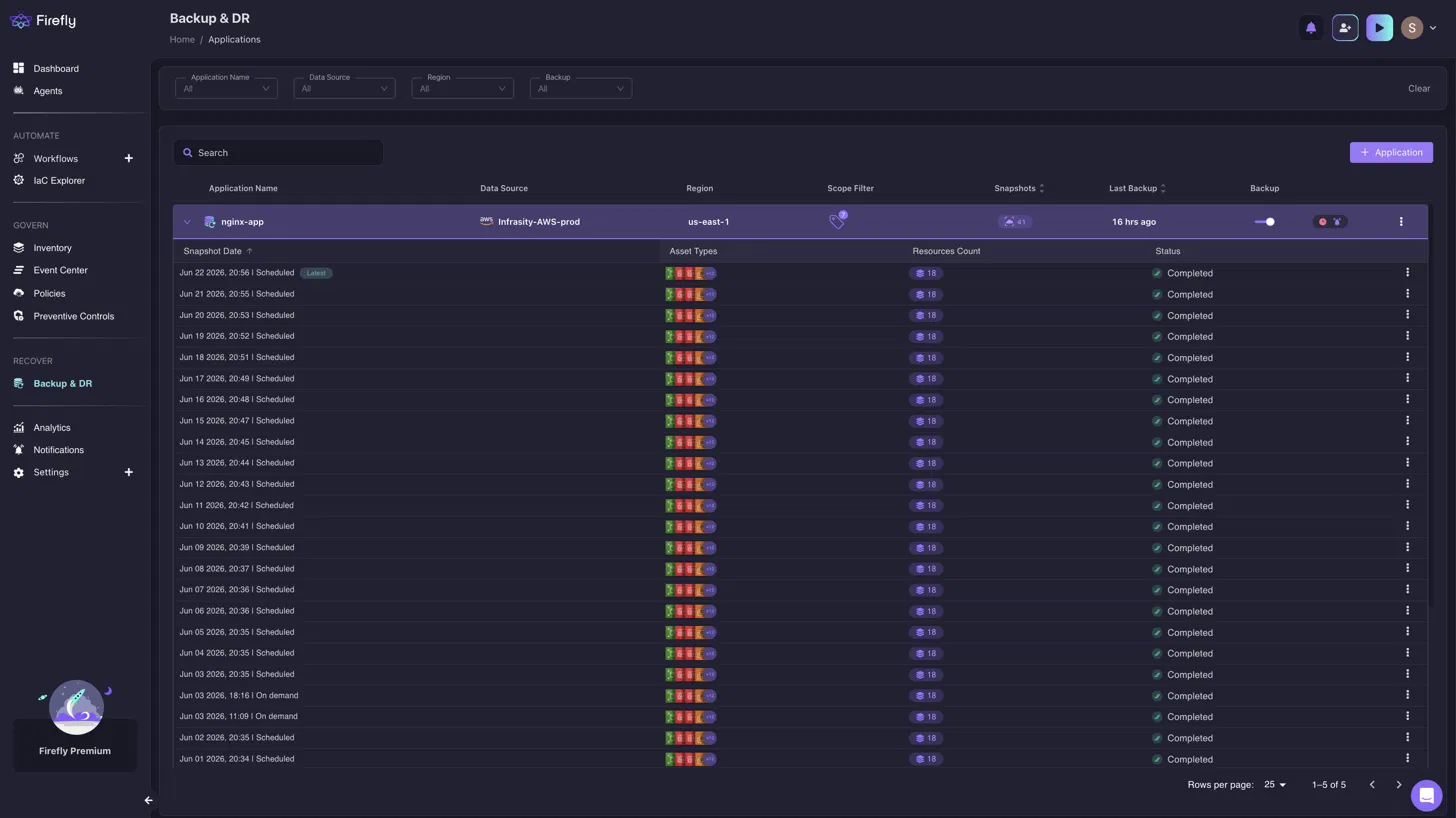Screen dimensions: 1456x818
Task: Open the notifications bell in the header
Action: pyautogui.click(x=1311, y=28)
